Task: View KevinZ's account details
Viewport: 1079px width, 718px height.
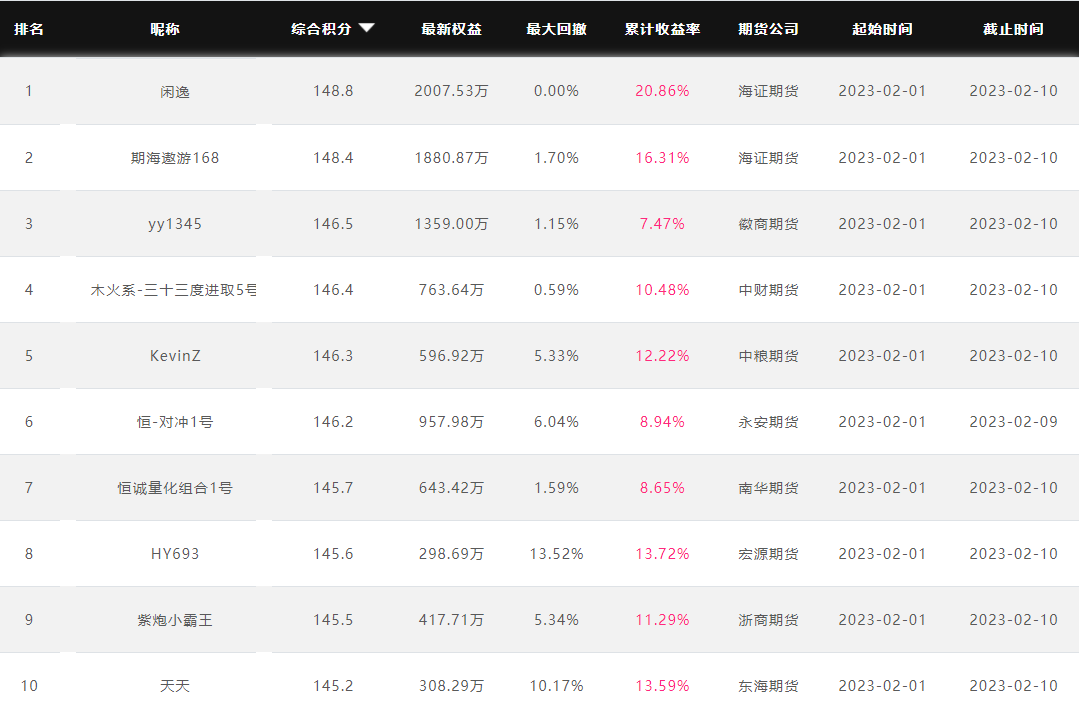Action: click(x=175, y=356)
